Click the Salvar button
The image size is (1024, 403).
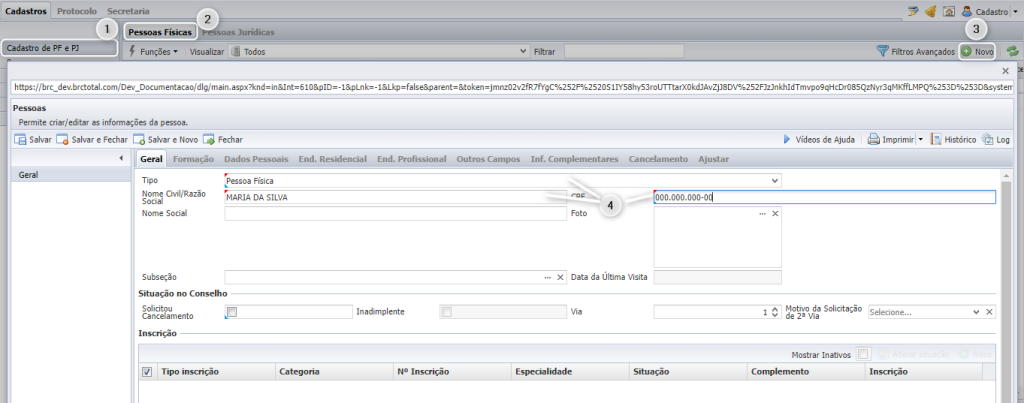pos(33,140)
